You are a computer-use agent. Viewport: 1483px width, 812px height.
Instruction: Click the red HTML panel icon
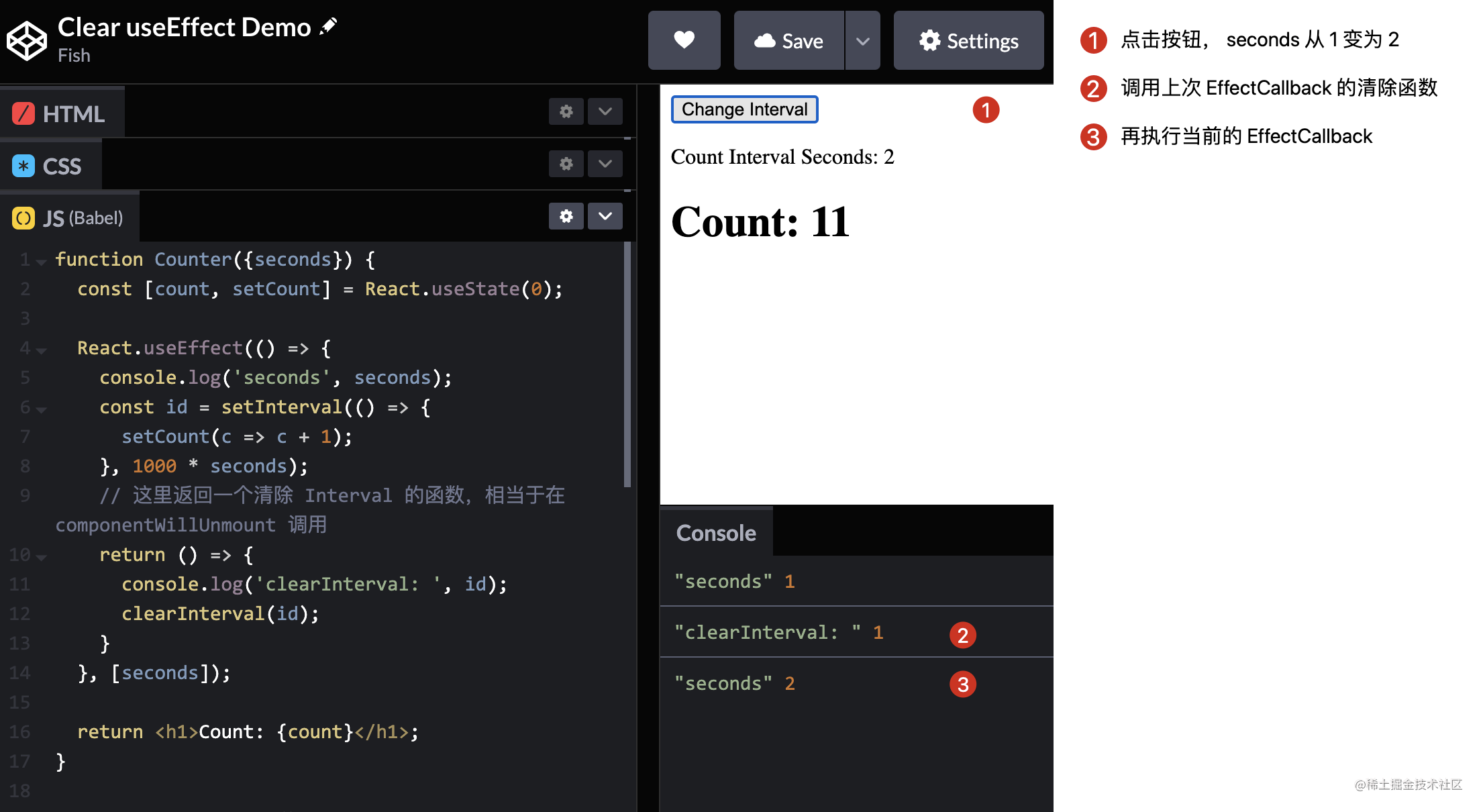coord(23,113)
